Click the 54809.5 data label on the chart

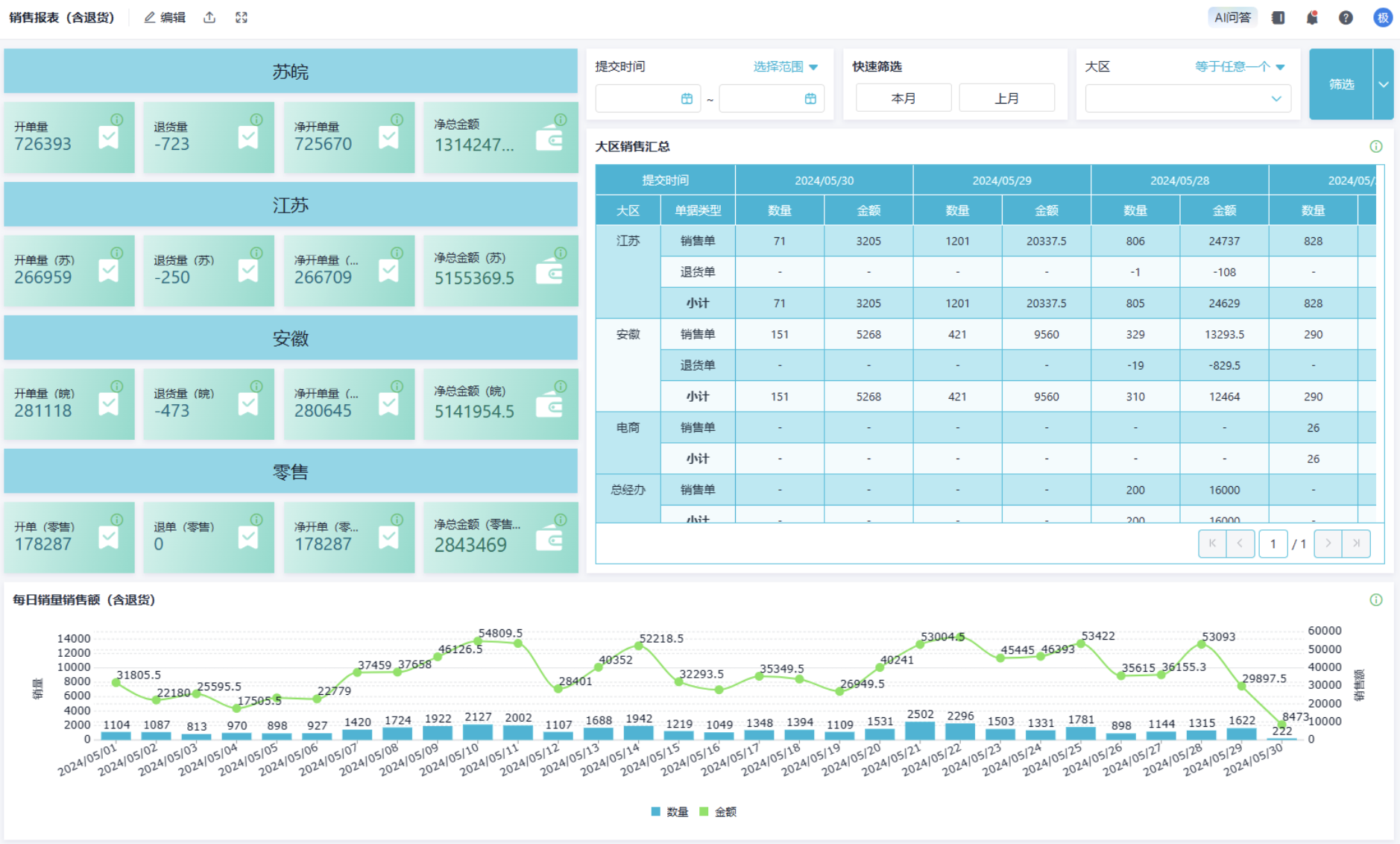pos(500,633)
